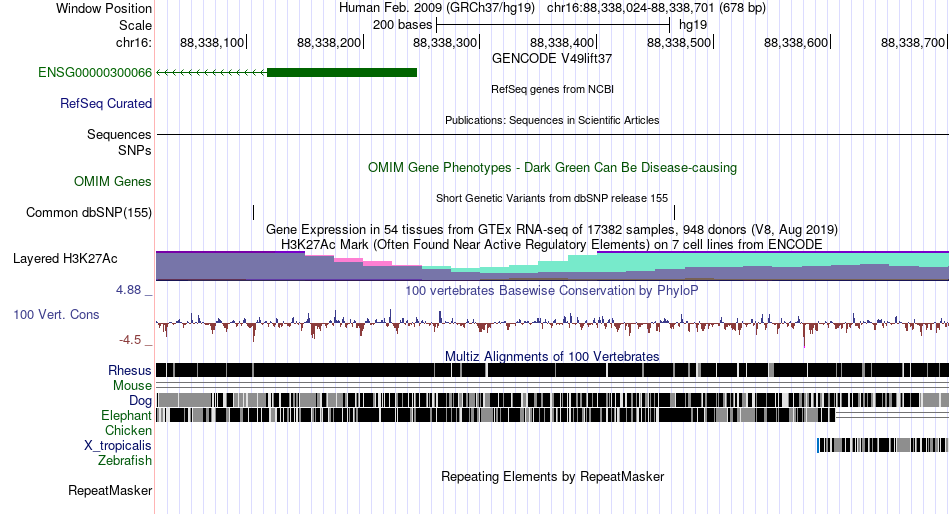Click the GTEx Gene Expression track title
This screenshot has width=950, height=514.
(x=552, y=230)
